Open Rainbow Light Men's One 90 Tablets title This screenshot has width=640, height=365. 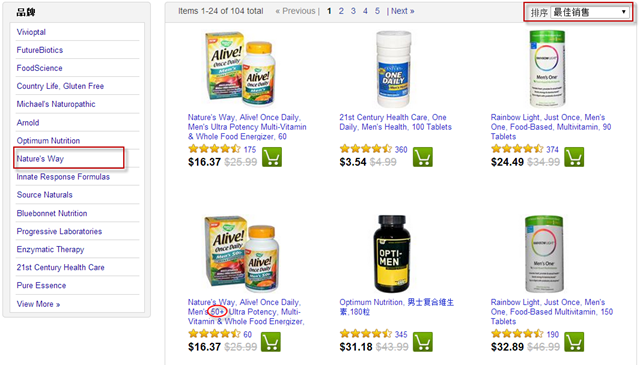click(x=551, y=127)
